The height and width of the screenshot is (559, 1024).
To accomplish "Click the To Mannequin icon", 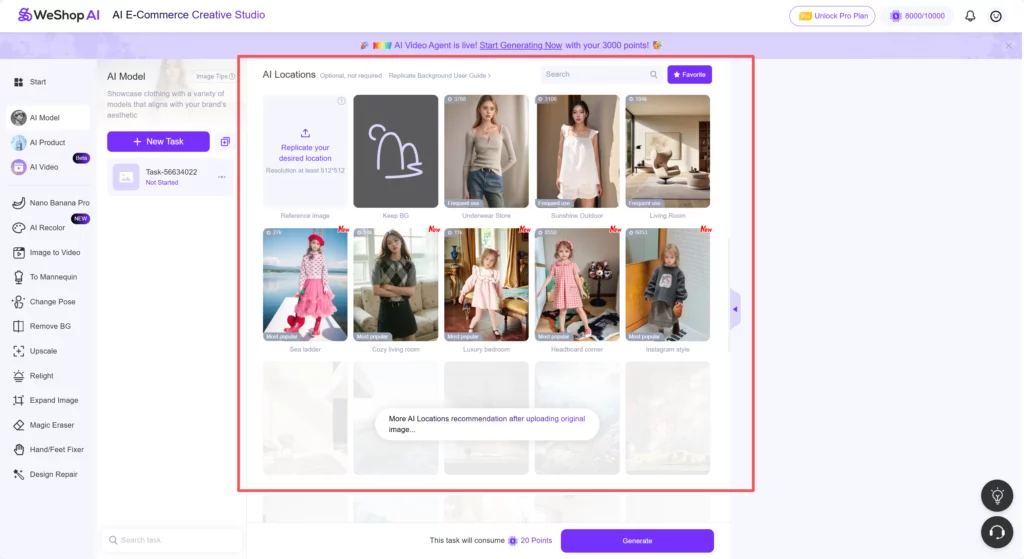I will tap(18, 277).
